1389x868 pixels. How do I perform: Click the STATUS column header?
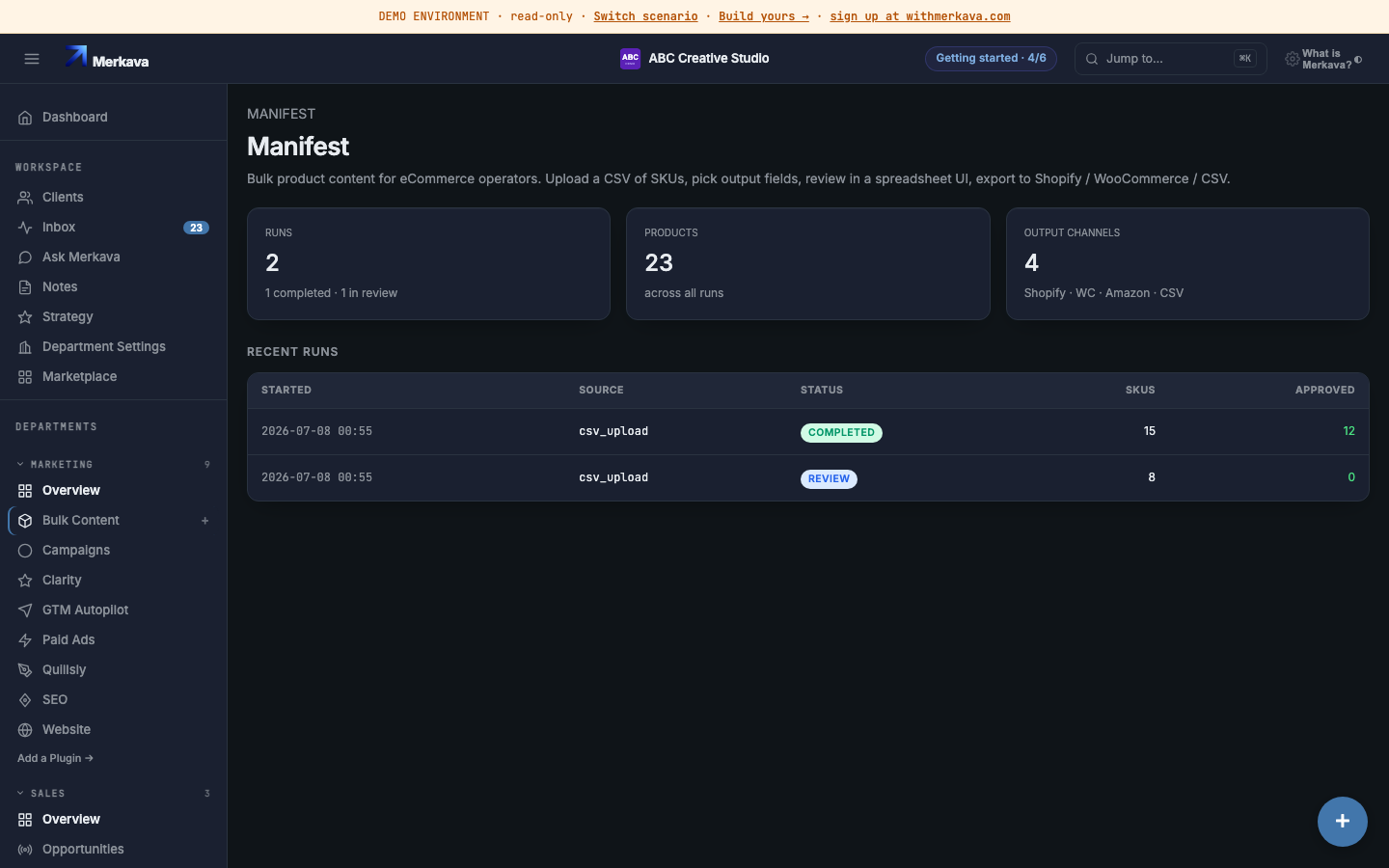822,391
